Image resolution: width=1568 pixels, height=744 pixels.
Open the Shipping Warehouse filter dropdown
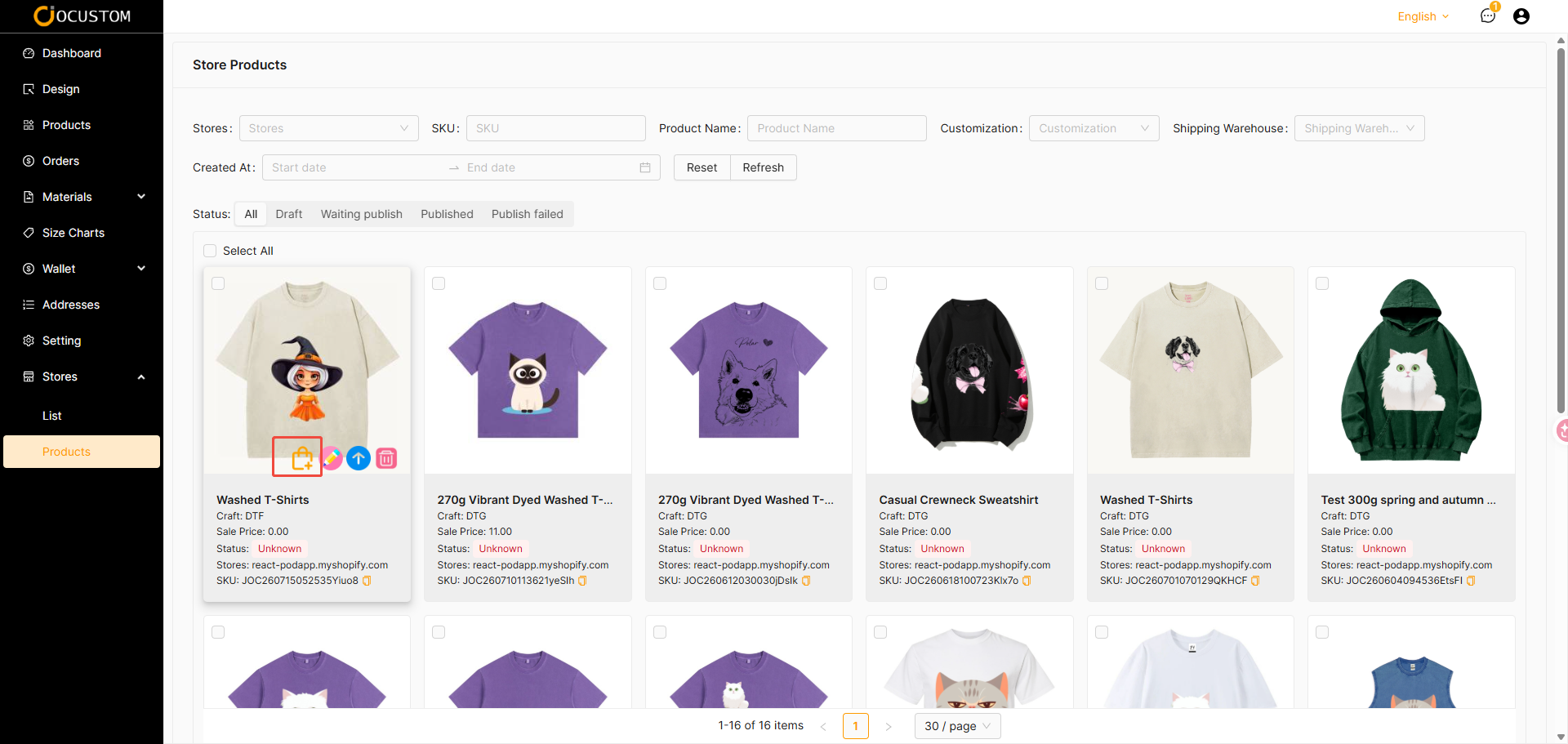(x=1360, y=128)
